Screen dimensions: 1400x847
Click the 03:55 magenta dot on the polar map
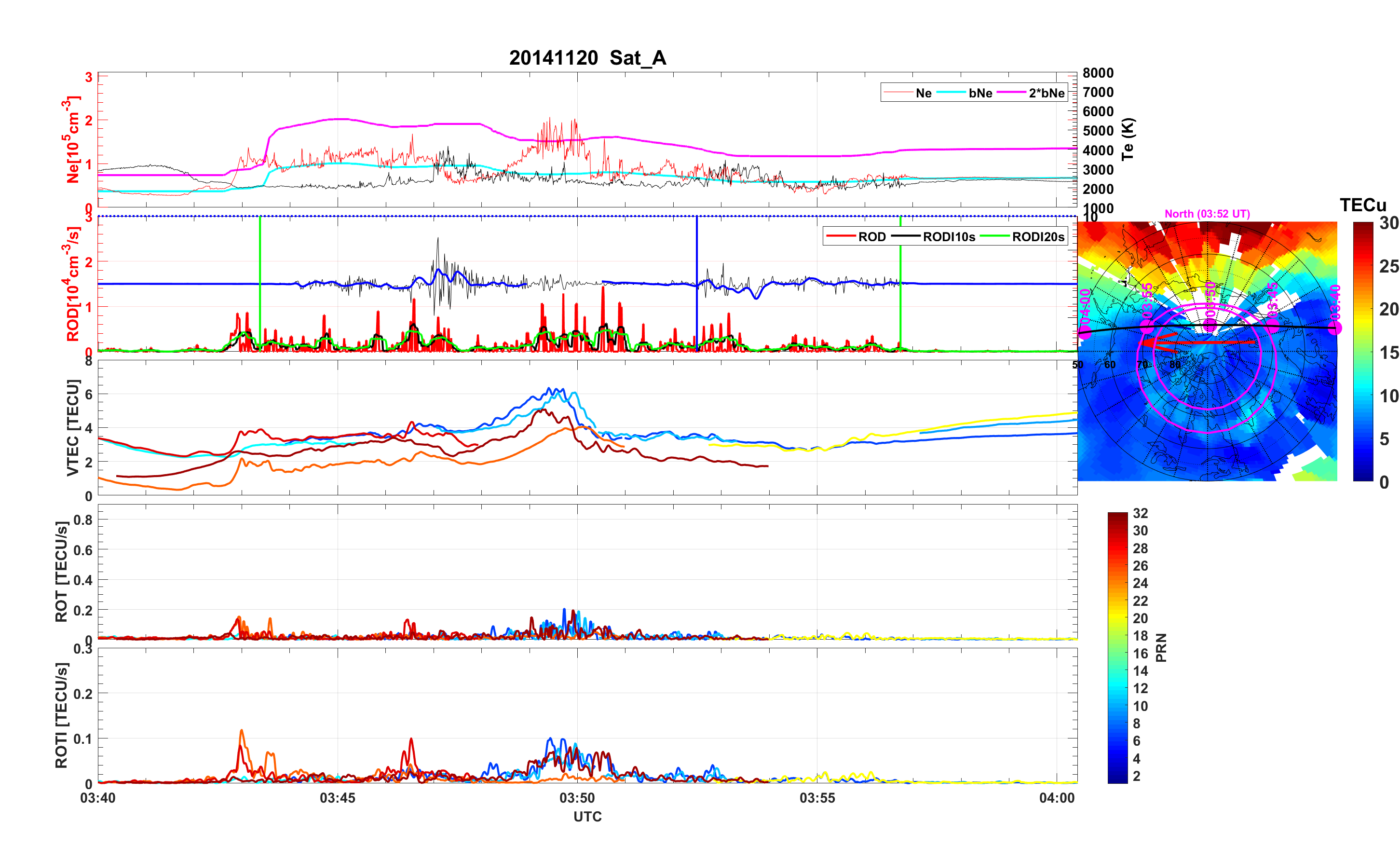click(x=1147, y=327)
